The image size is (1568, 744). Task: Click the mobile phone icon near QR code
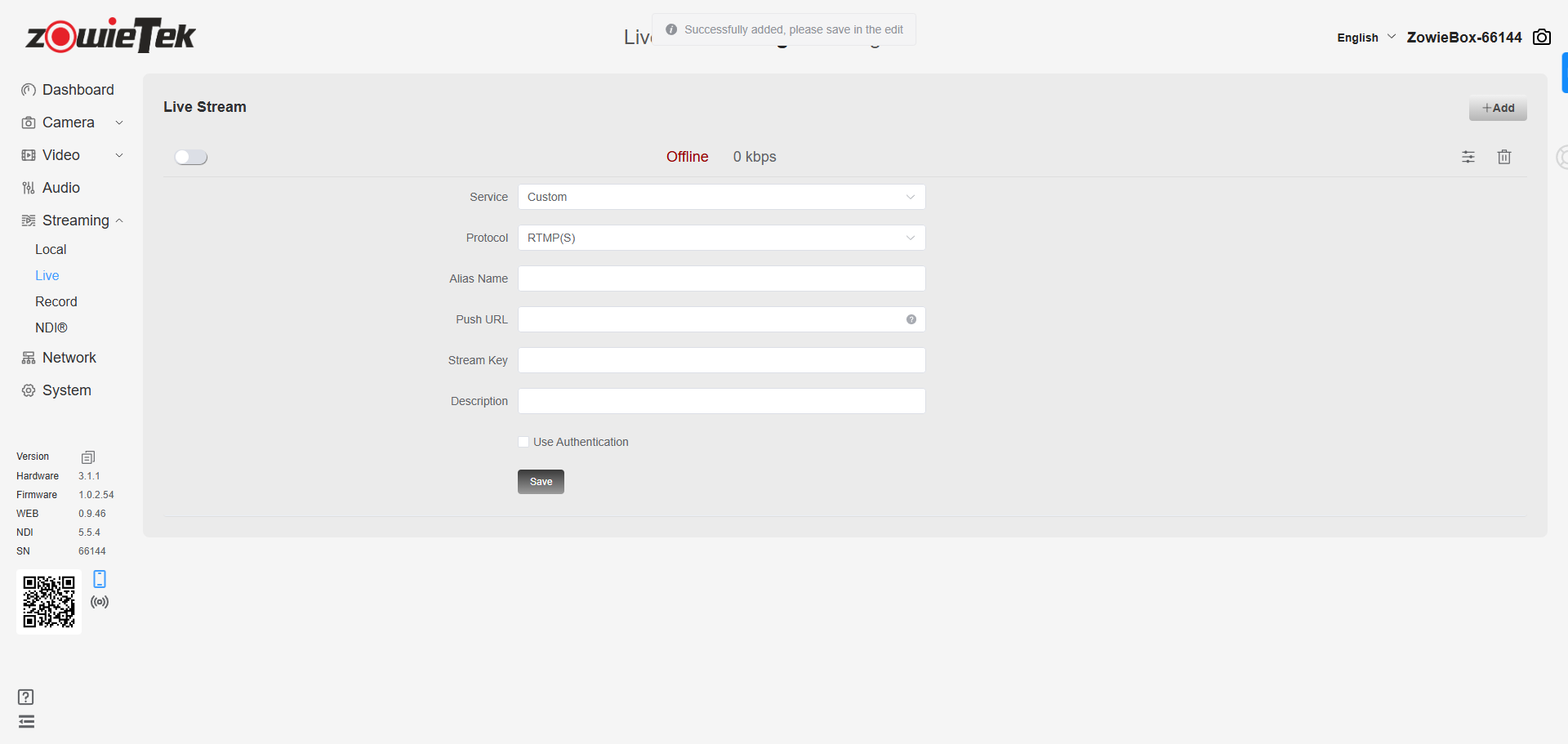click(100, 579)
